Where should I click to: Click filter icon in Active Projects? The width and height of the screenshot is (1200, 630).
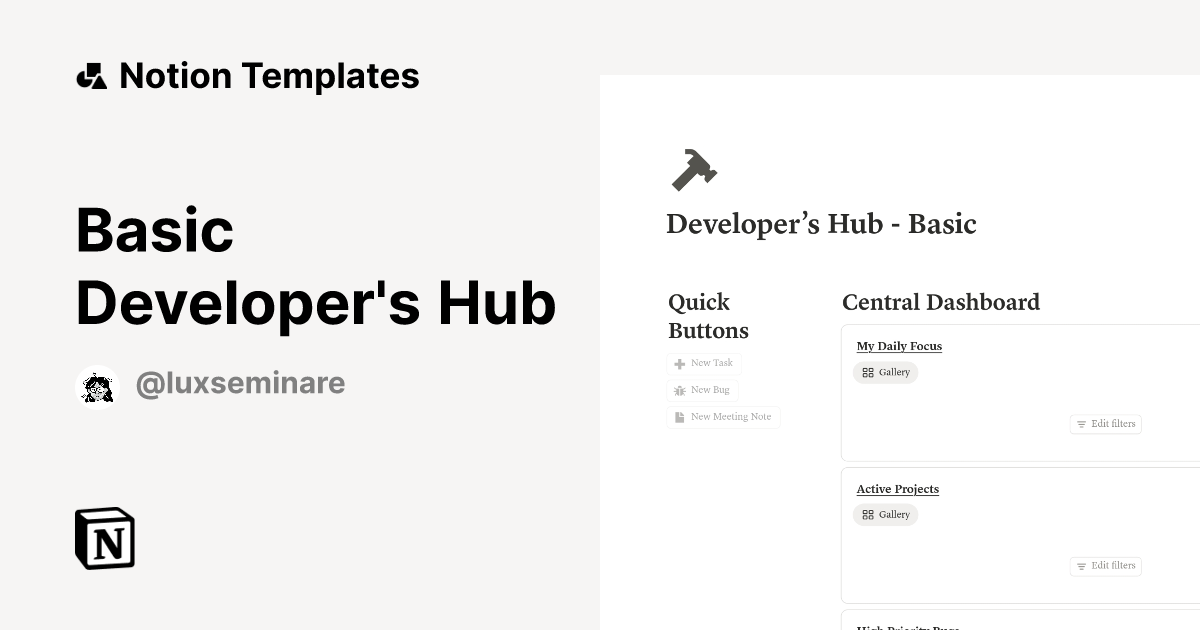click(x=1081, y=567)
